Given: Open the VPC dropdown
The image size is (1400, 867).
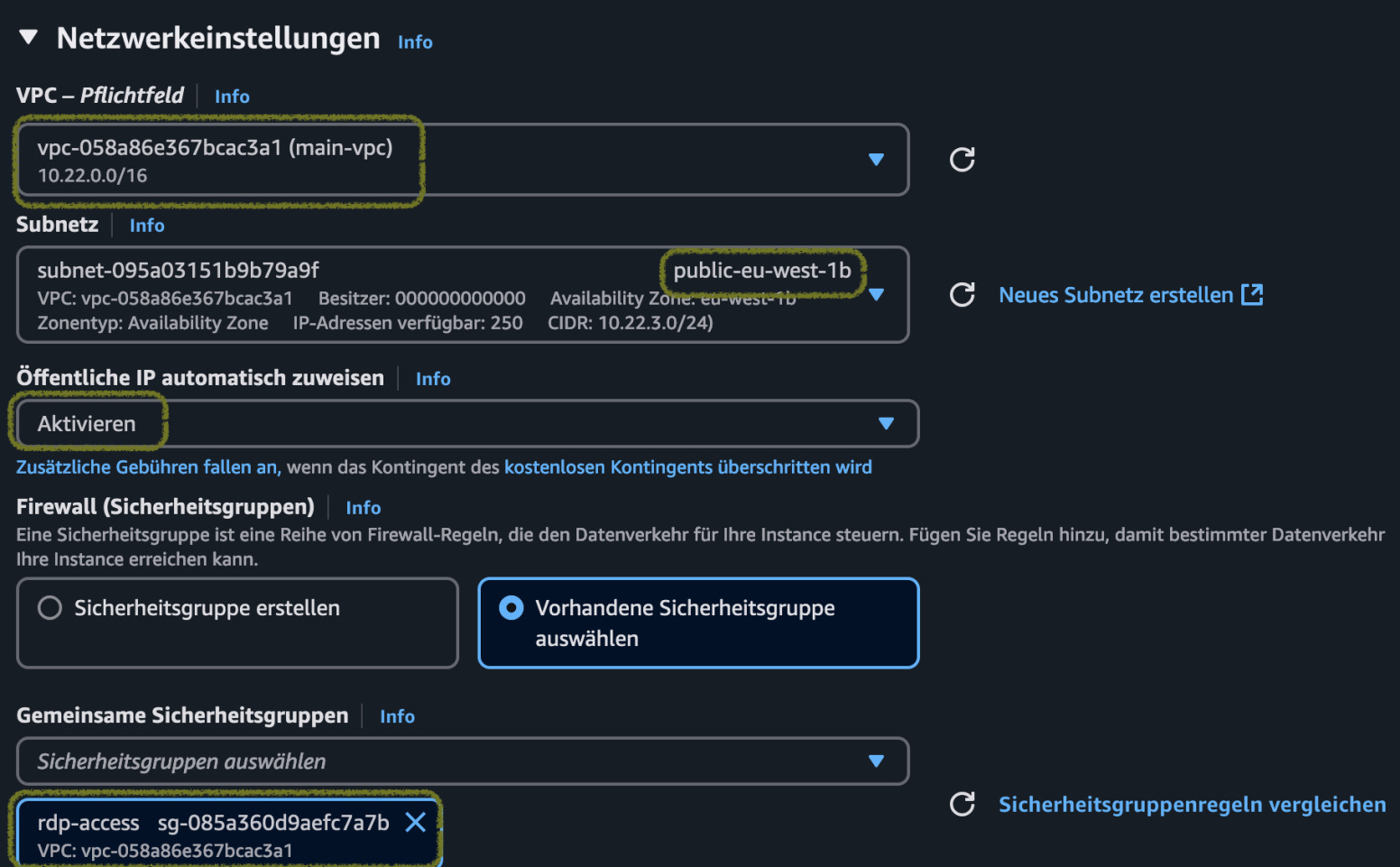Looking at the screenshot, I should pyautogui.click(x=876, y=160).
